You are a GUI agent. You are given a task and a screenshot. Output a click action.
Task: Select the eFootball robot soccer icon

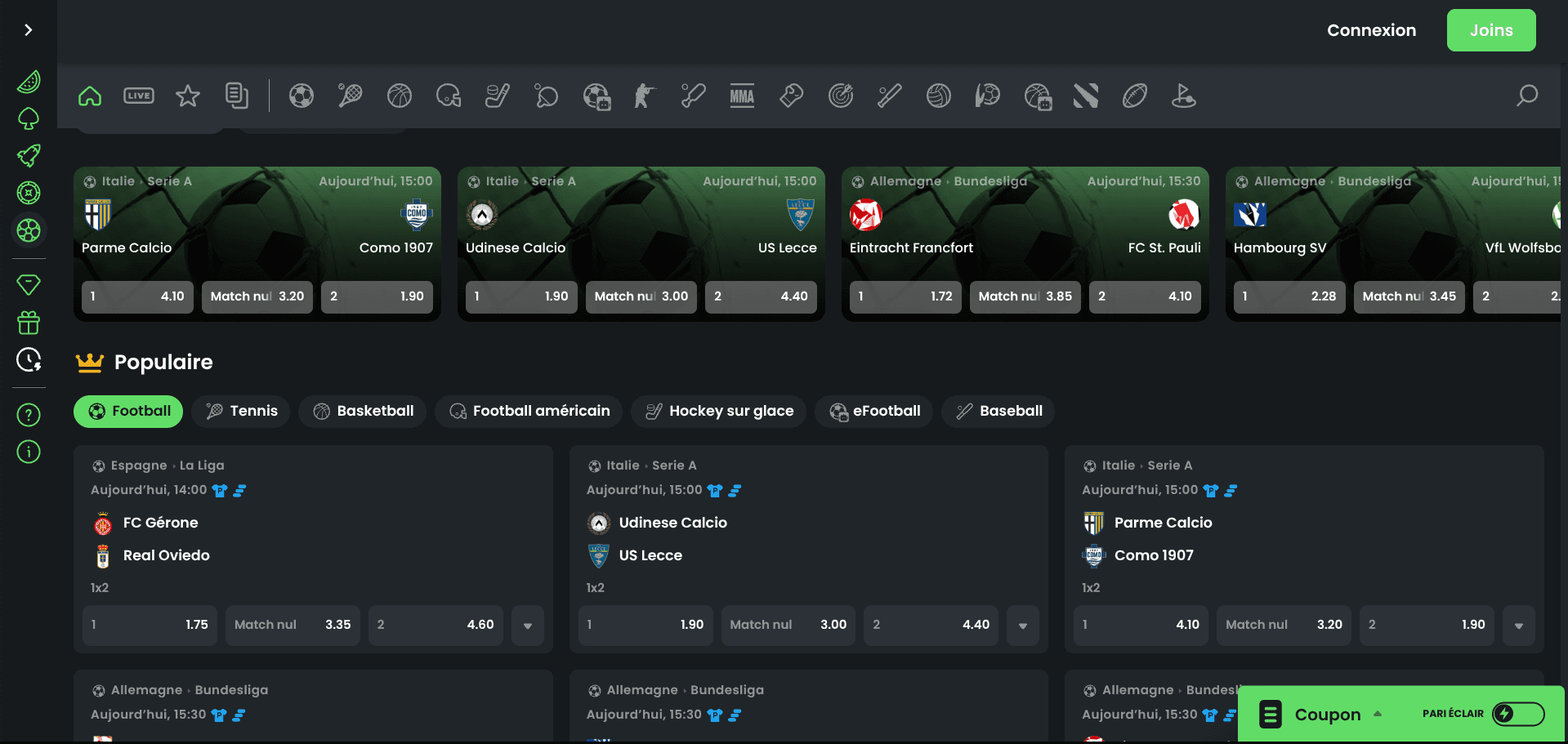click(596, 96)
